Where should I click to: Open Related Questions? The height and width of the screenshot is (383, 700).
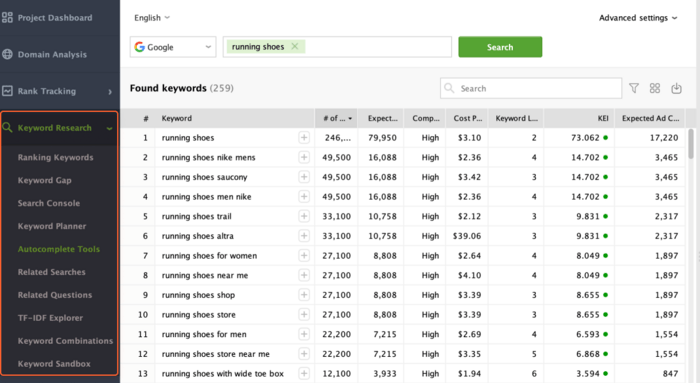click(x=54, y=295)
